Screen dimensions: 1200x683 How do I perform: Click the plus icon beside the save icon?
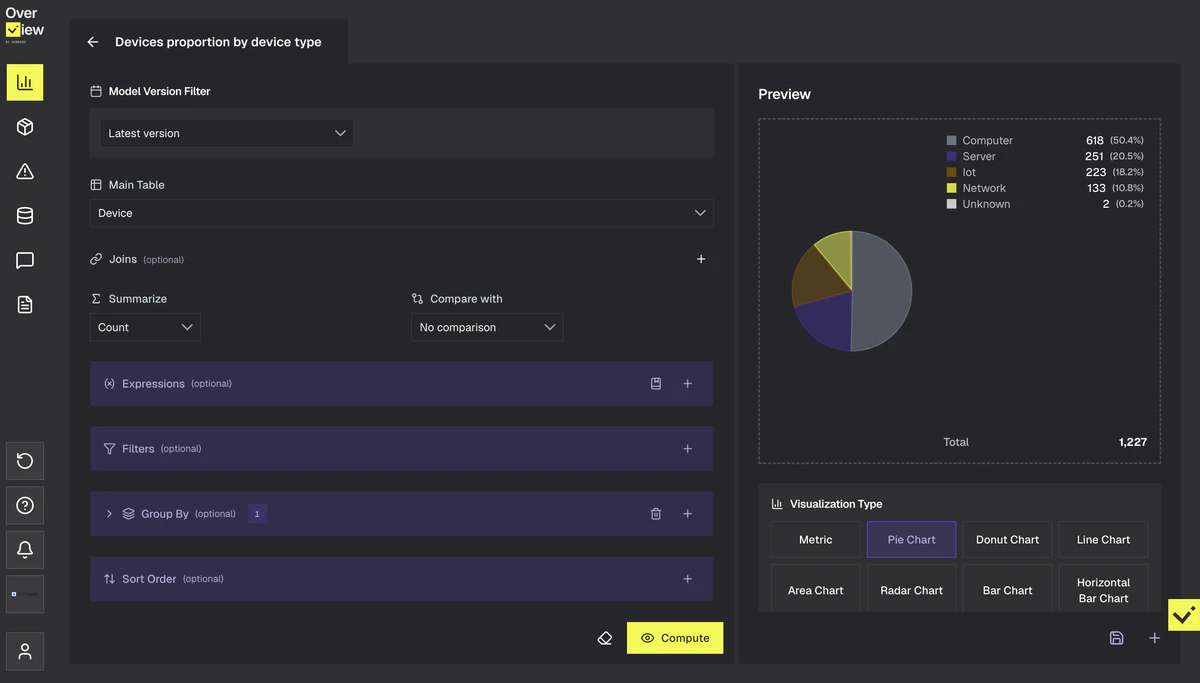click(1154, 638)
